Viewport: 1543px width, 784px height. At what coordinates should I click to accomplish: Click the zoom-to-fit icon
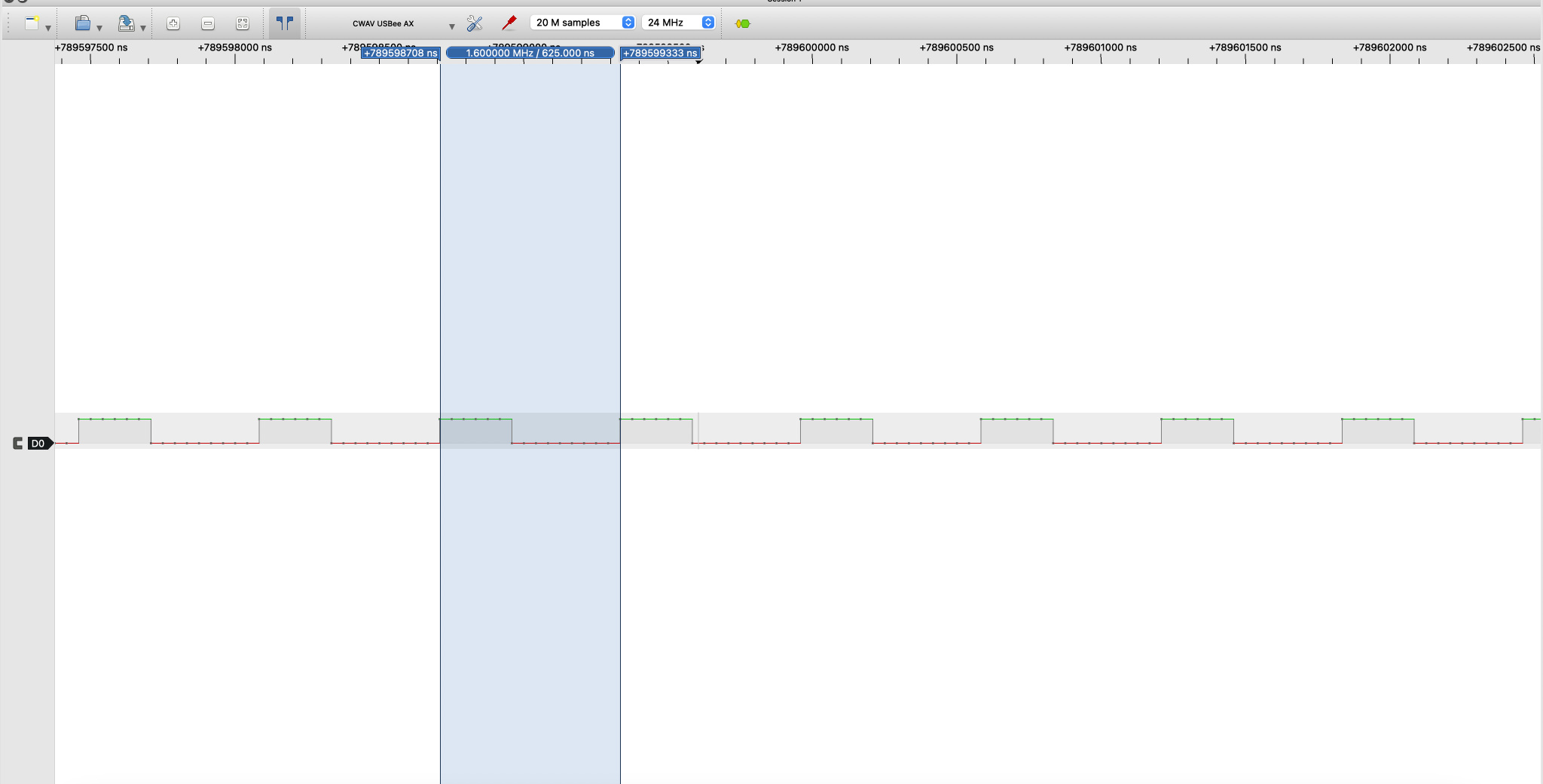[x=243, y=23]
